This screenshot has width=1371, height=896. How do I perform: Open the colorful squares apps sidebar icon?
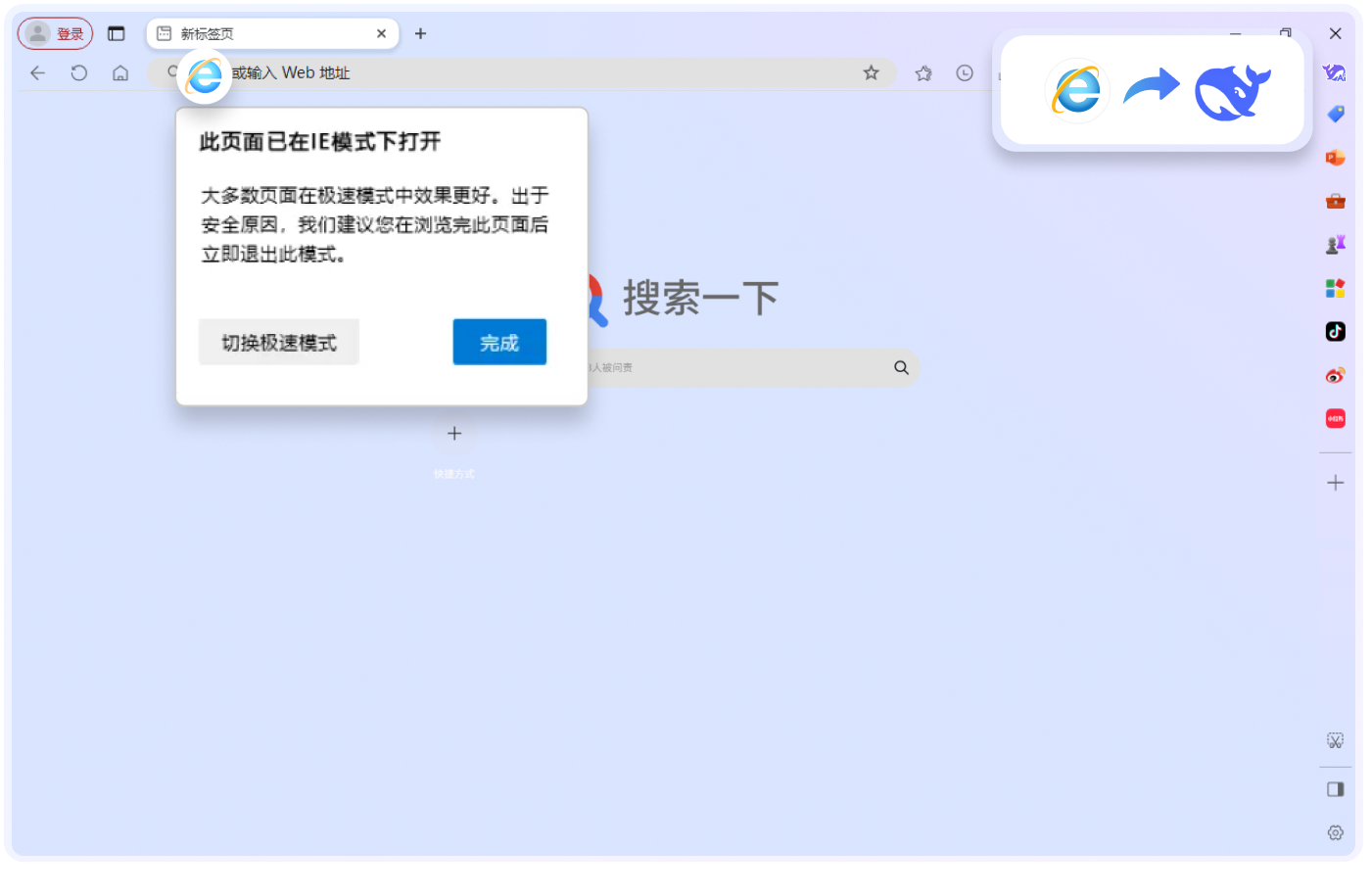1336,288
